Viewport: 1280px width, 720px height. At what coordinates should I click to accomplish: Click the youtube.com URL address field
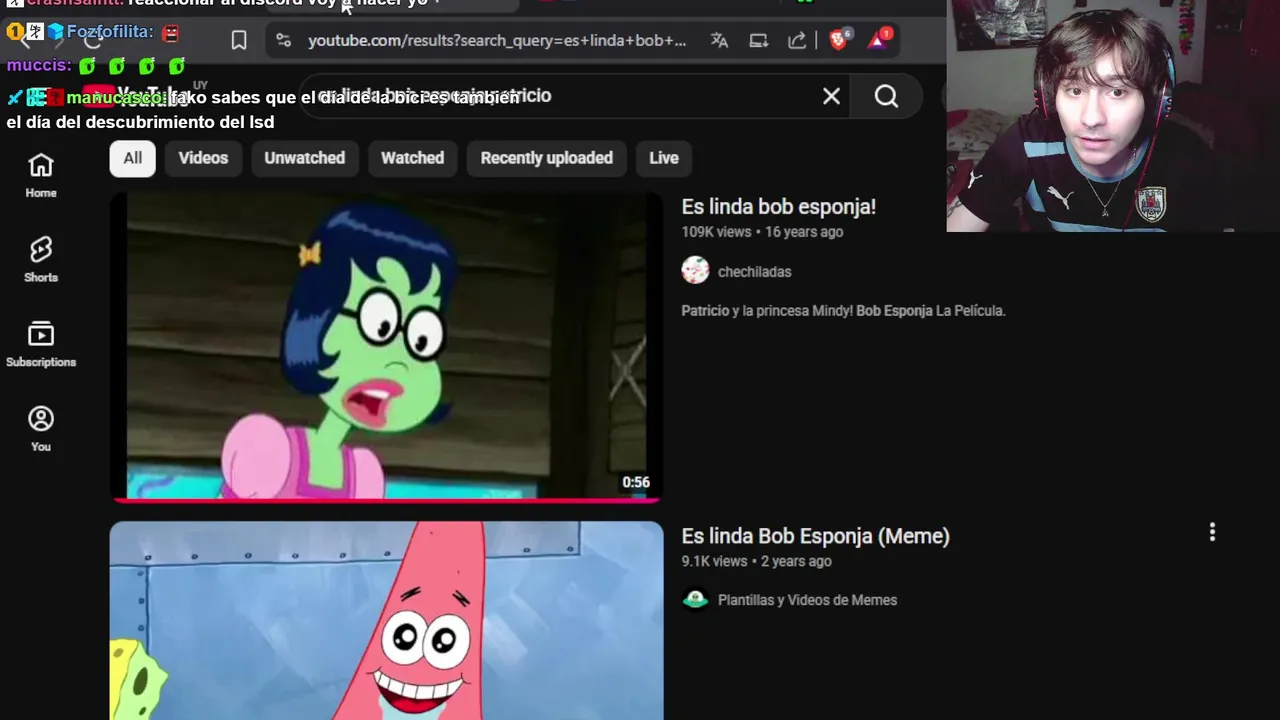pos(497,40)
